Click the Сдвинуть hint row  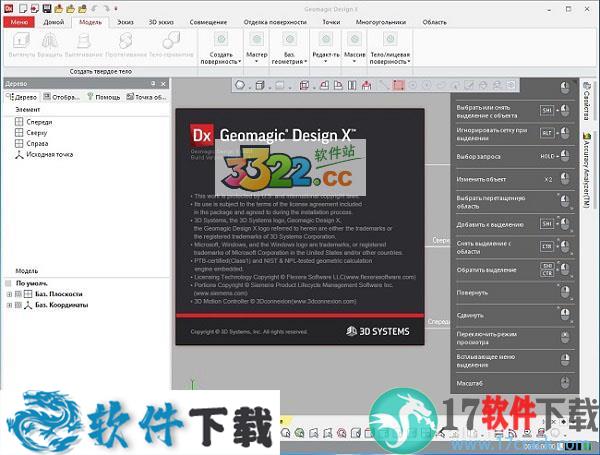click(x=515, y=315)
